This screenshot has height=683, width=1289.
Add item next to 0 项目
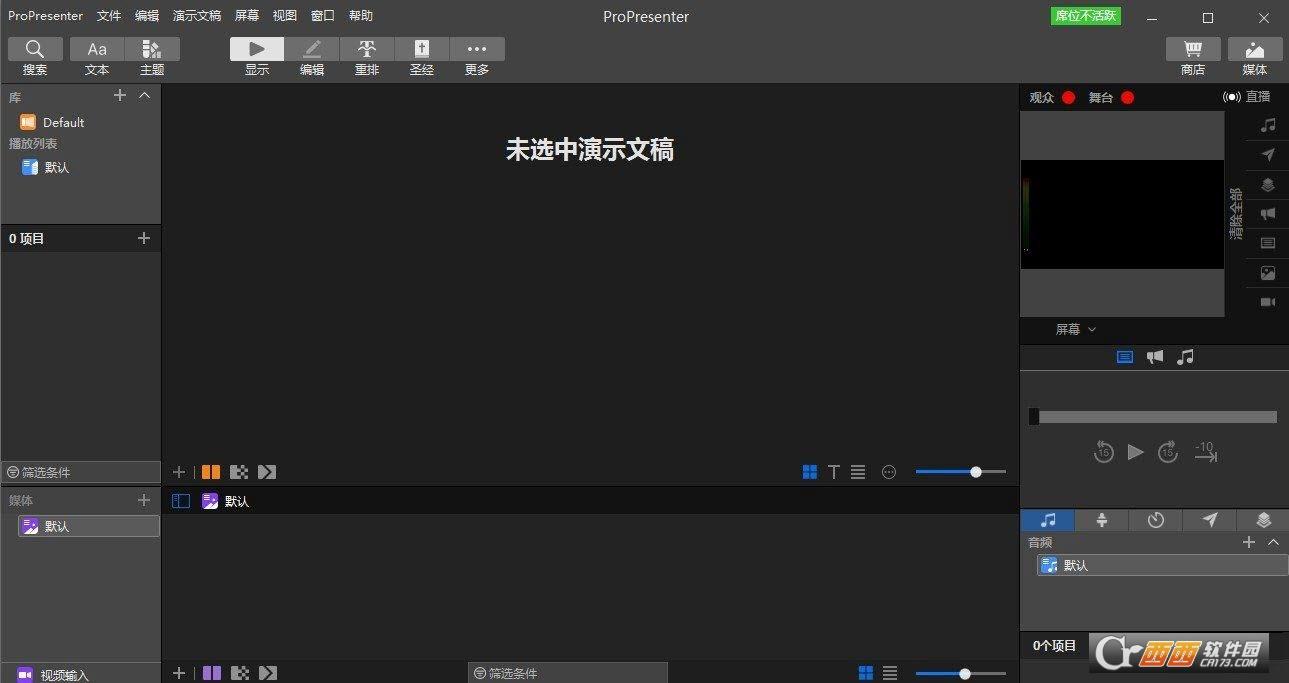coord(144,238)
